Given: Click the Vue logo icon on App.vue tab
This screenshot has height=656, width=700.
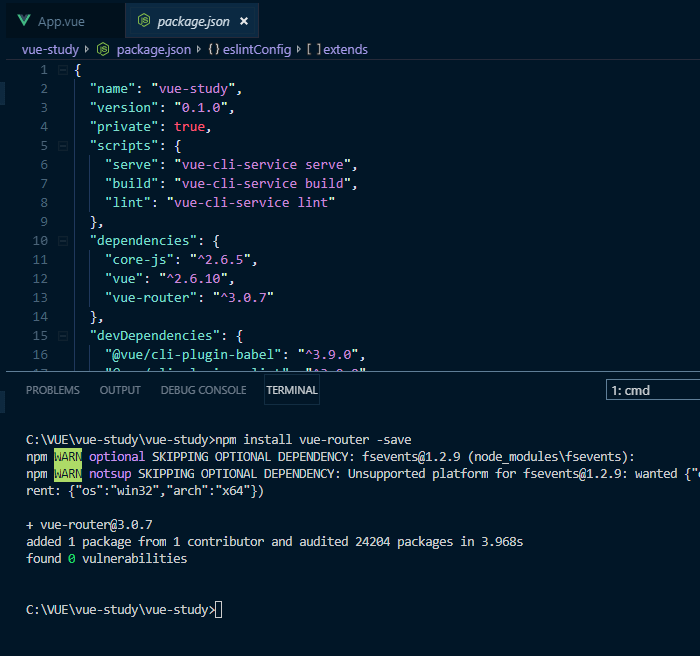Looking at the screenshot, I should pos(24,21).
